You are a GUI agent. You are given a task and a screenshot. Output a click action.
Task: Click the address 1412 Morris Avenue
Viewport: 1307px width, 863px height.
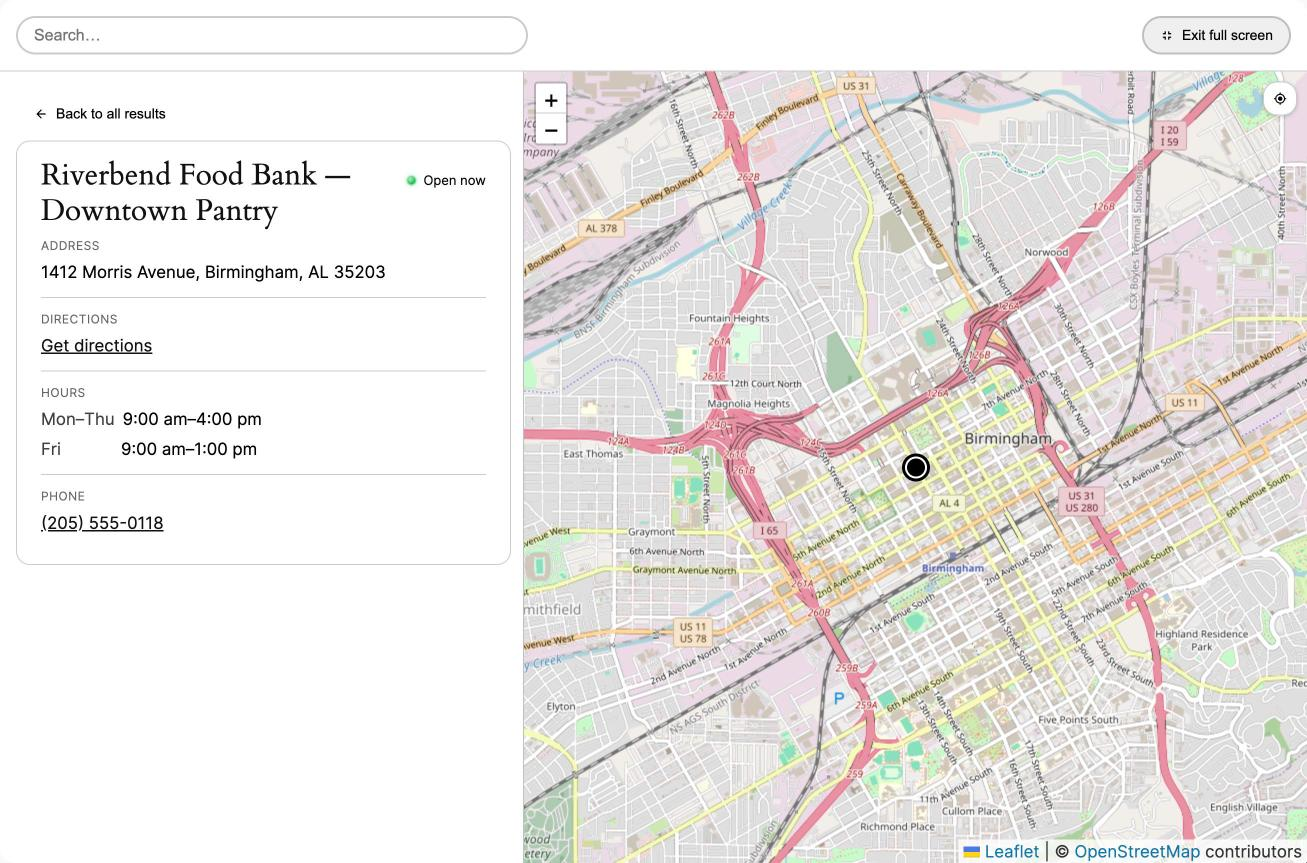click(x=213, y=272)
